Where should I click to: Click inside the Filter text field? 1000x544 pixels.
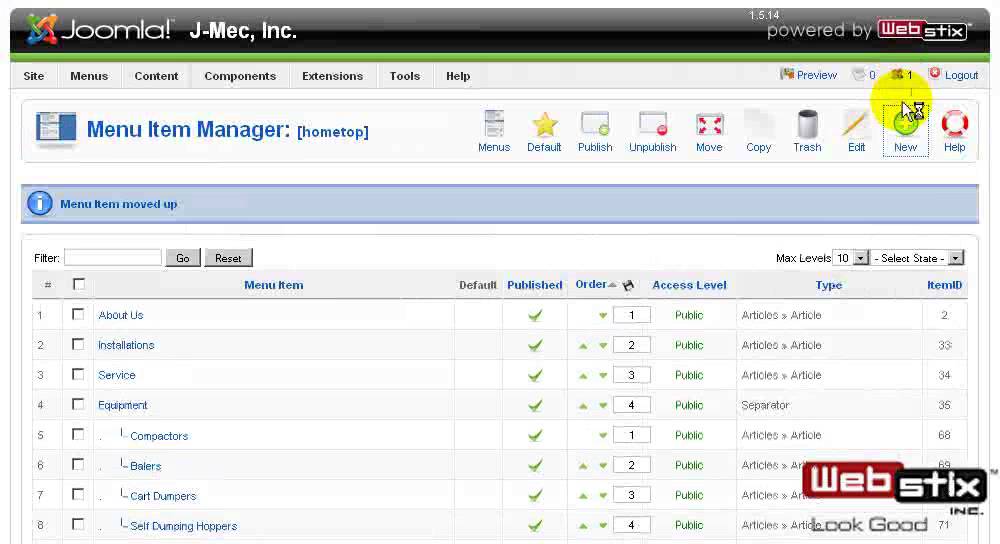click(113, 258)
